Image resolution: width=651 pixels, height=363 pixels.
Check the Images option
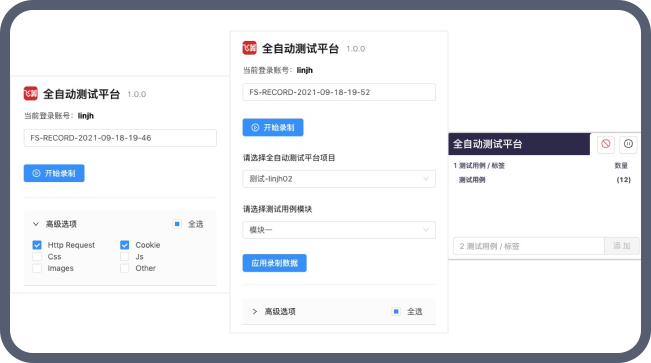point(37,268)
